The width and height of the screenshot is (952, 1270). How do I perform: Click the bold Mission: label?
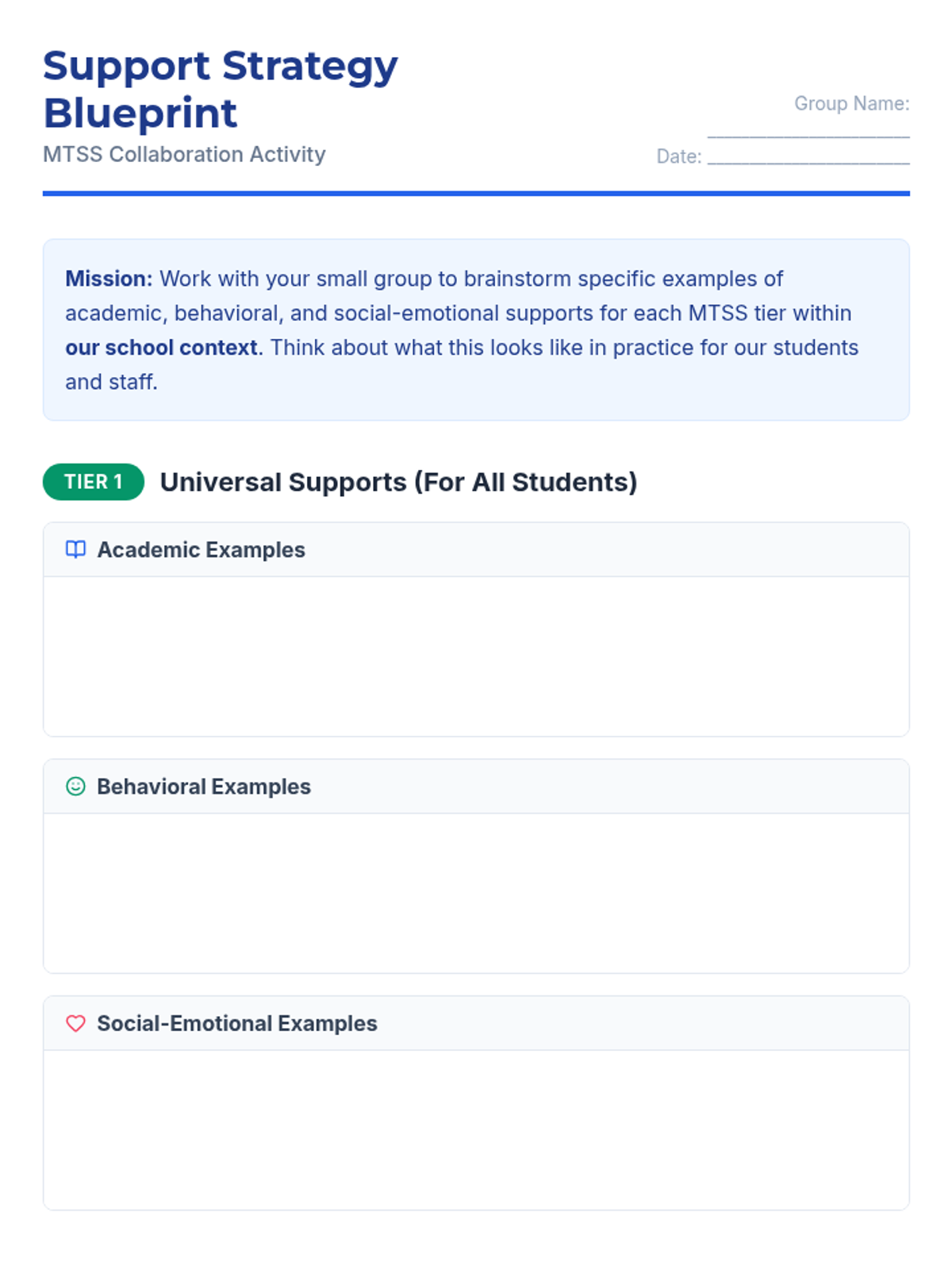pyautogui.click(x=109, y=279)
